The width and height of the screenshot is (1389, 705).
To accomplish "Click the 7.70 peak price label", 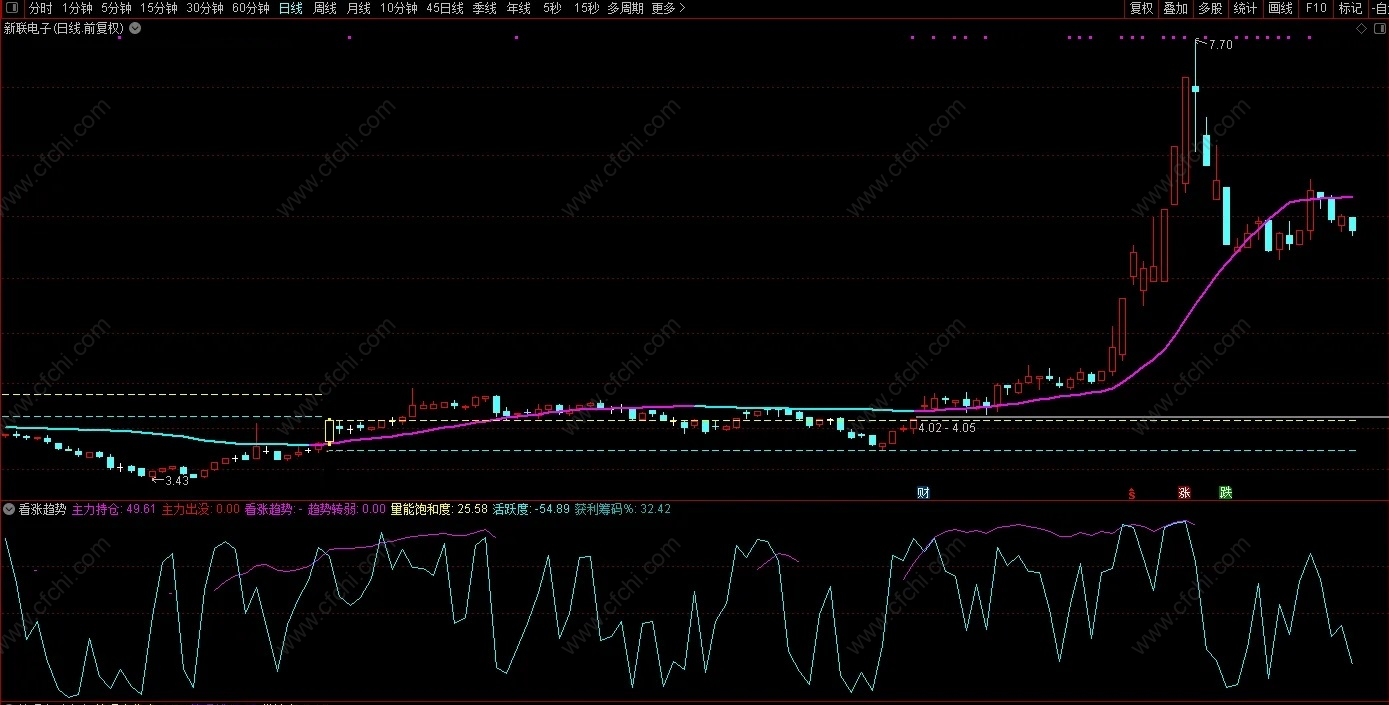I will [x=1220, y=45].
